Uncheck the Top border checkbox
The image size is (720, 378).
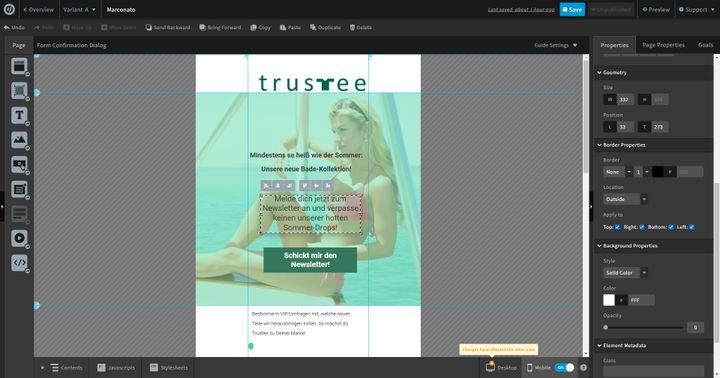(618, 227)
